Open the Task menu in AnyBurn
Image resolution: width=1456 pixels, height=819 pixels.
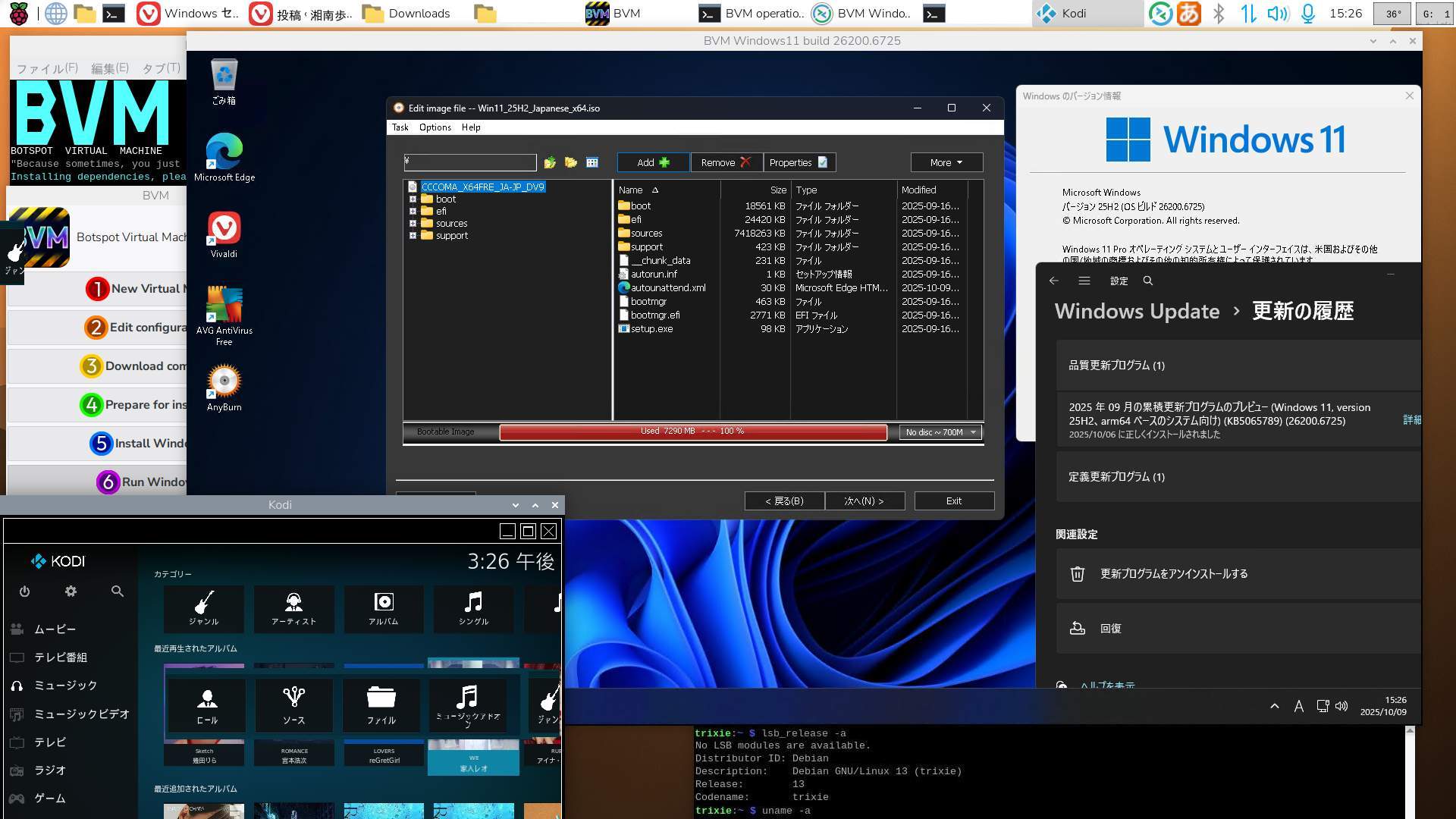(400, 127)
